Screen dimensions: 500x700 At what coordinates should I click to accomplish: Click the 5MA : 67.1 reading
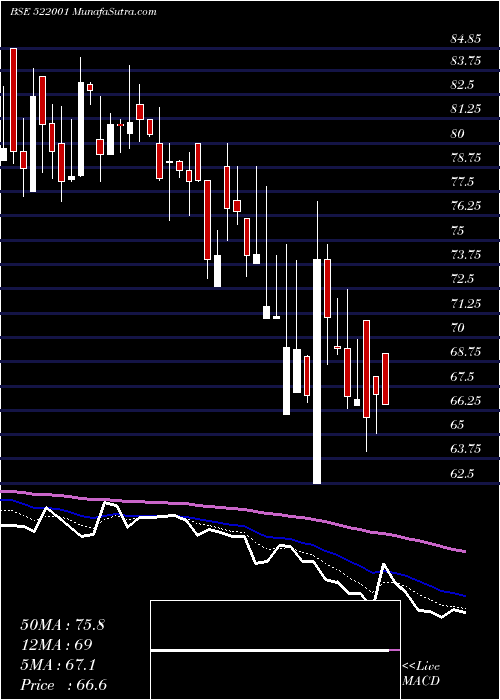click(x=58, y=665)
